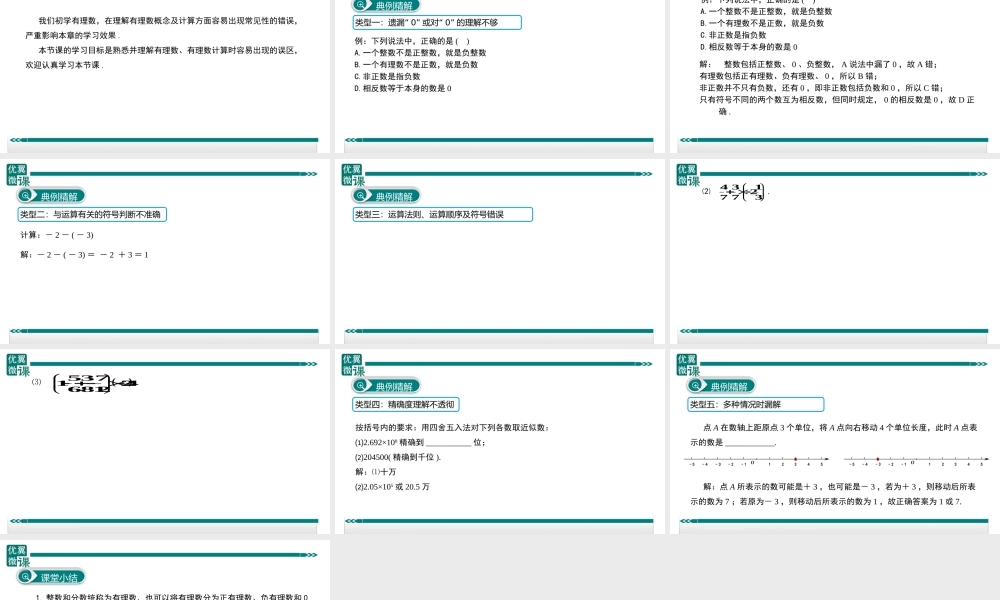Click the 典例精解 badge icon on the 类型三 slide

coord(361,195)
